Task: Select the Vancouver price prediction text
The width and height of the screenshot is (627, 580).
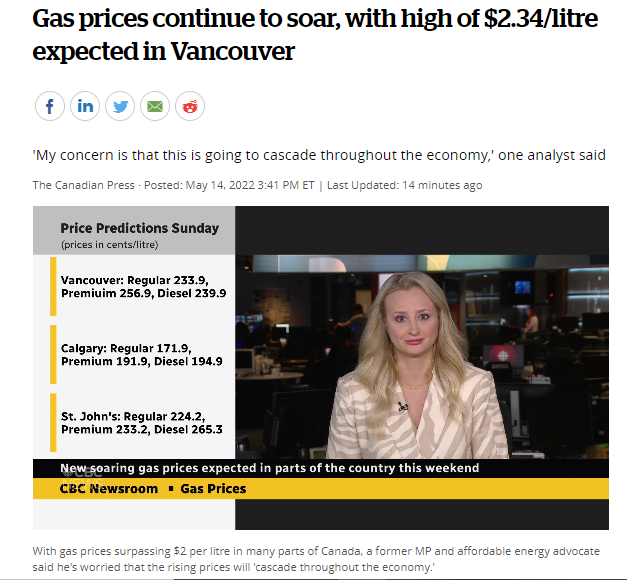Action: pyautogui.click(x=143, y=287)
